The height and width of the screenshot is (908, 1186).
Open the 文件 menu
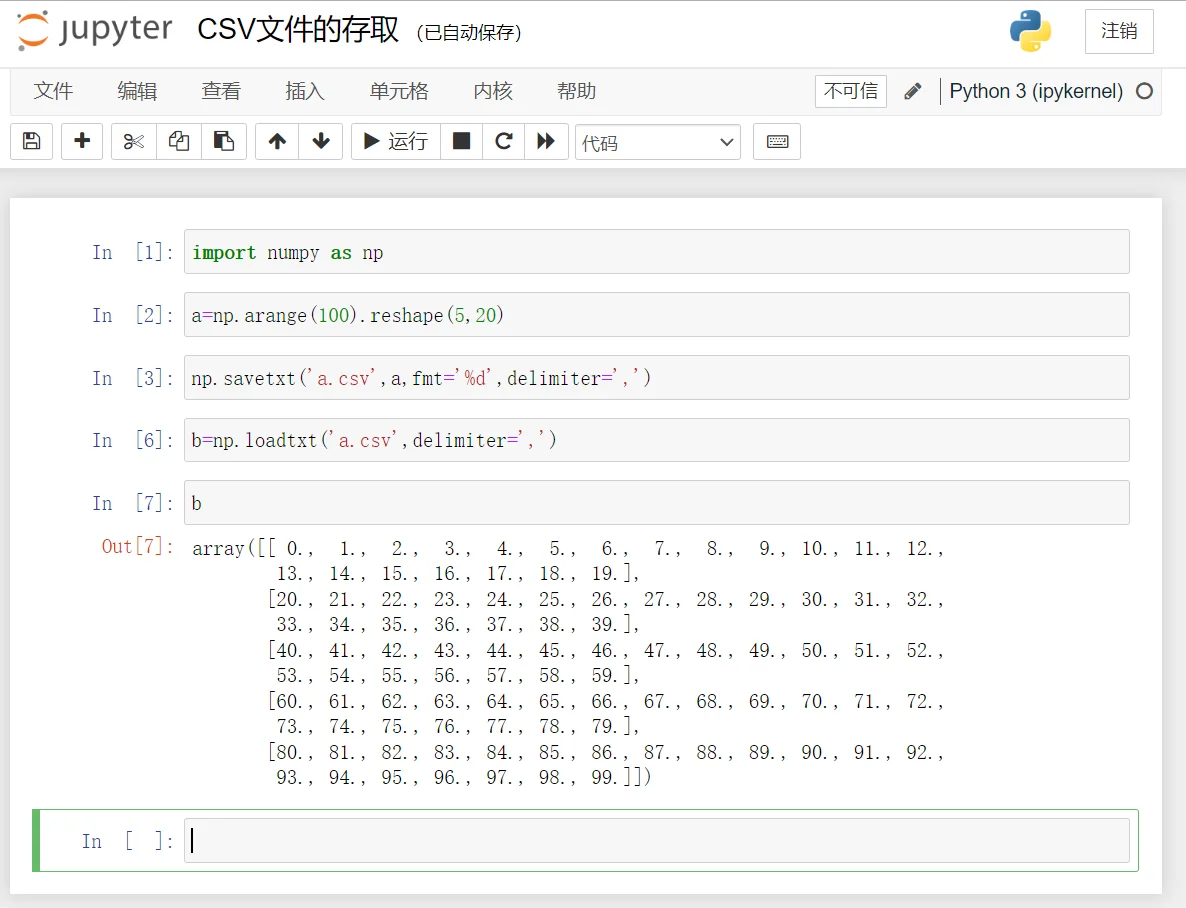point(53,91)
